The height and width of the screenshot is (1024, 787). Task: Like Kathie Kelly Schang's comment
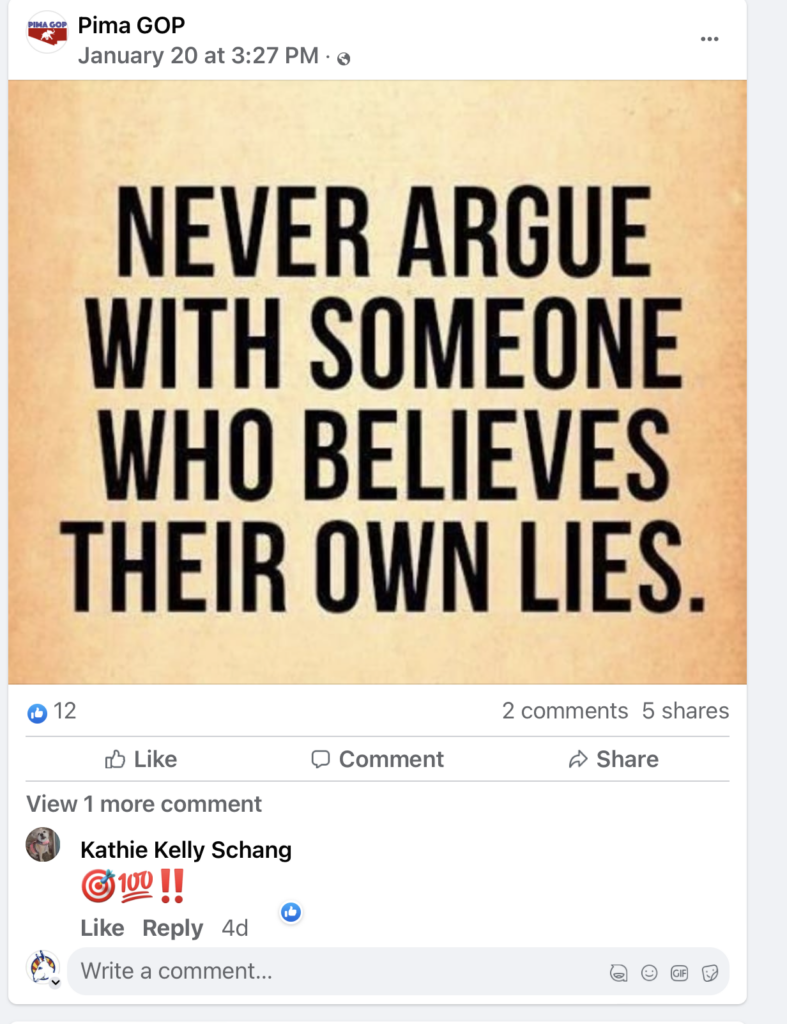[x=102, y=927]
